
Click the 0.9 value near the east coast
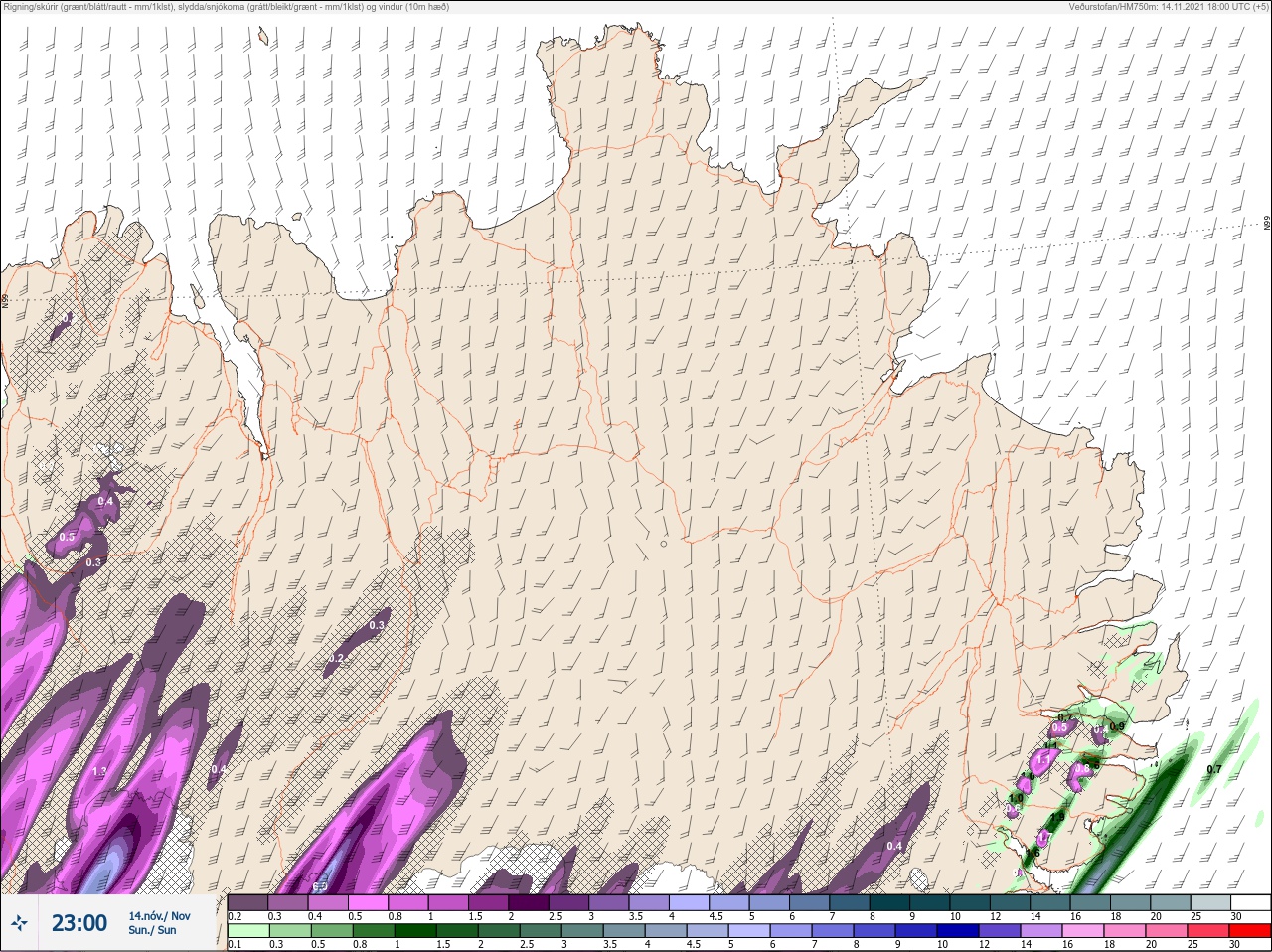pos(1117,727)
